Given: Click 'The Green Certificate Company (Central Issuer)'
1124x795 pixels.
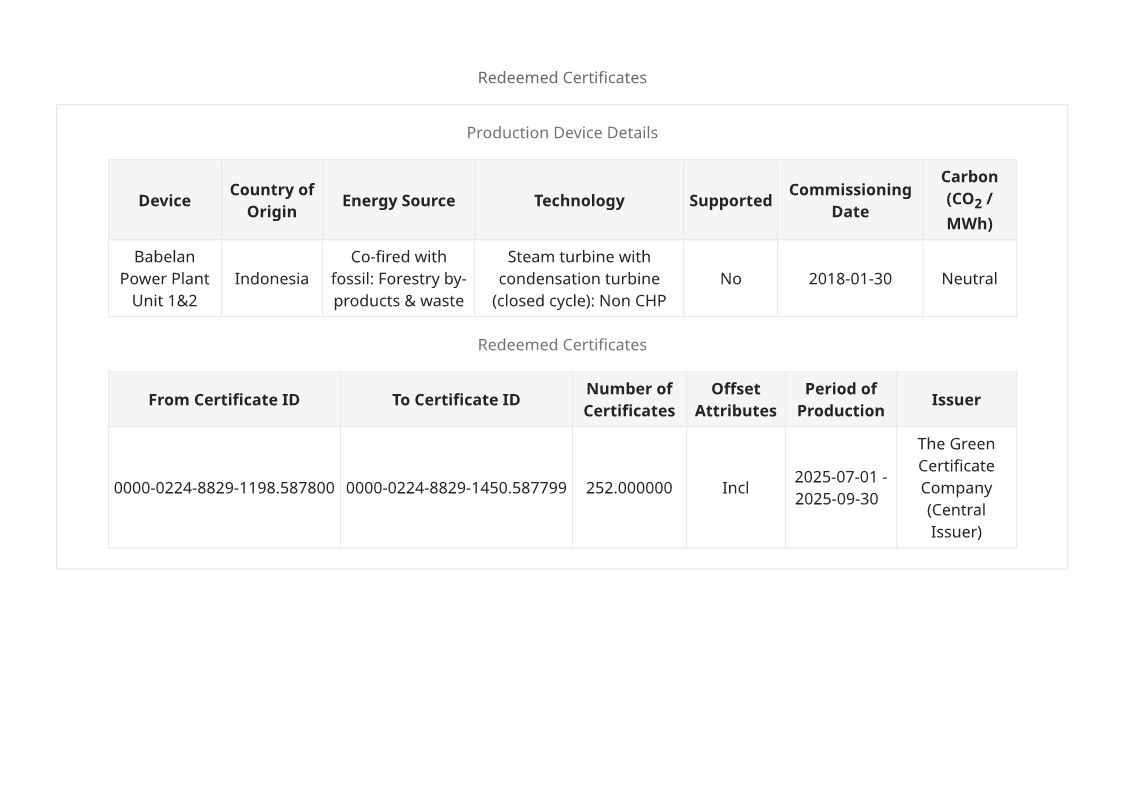Looking at the screenshot, I should click(x=956, y=487).
